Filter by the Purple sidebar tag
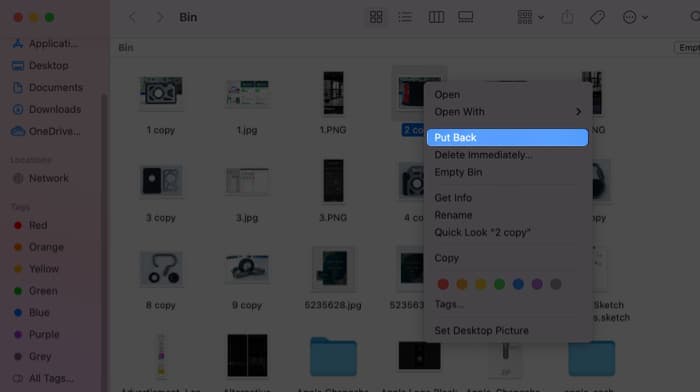Screen dimensions: 700x392 point(37,334)
